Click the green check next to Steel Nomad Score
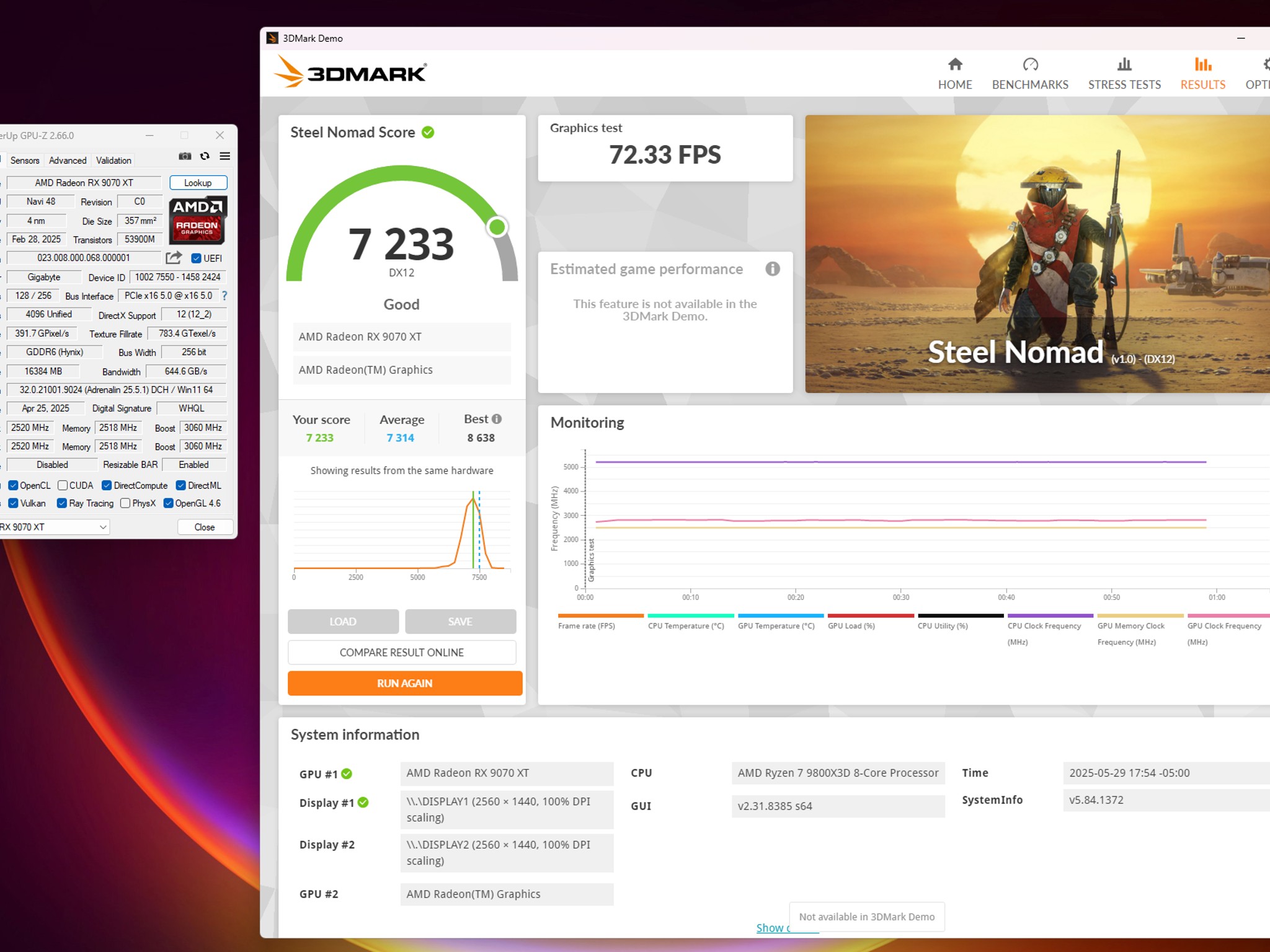Viewport: 1270px width, 952px height. pos(428,132)
